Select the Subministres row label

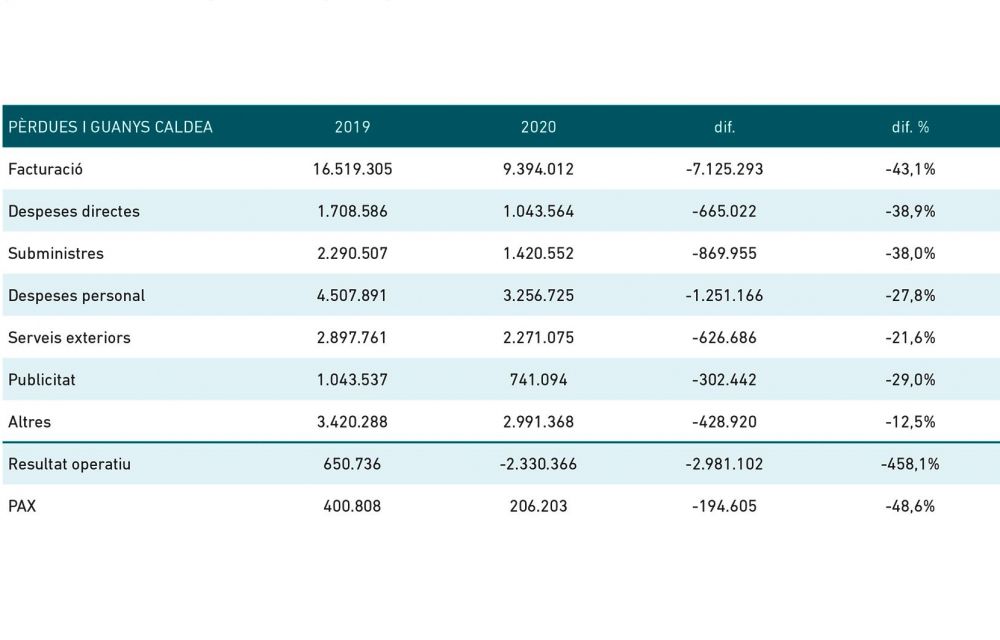click(x=56, y=253)
